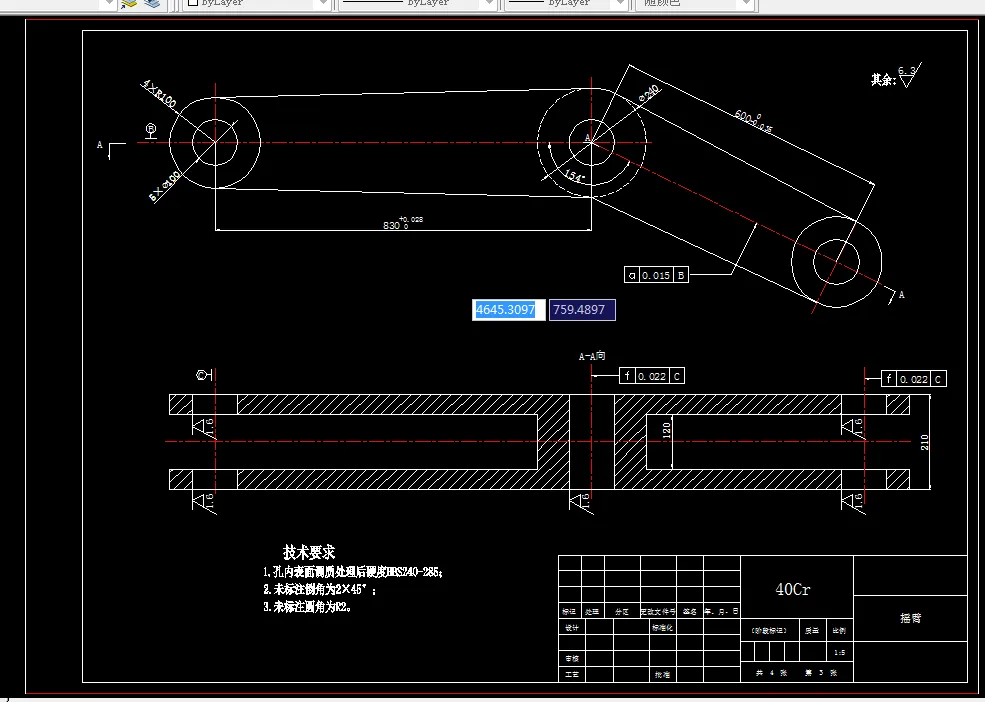Select technical note 2 about chamfer 2×45°
The height and width of the screenshot is (702, 985).
320,590
